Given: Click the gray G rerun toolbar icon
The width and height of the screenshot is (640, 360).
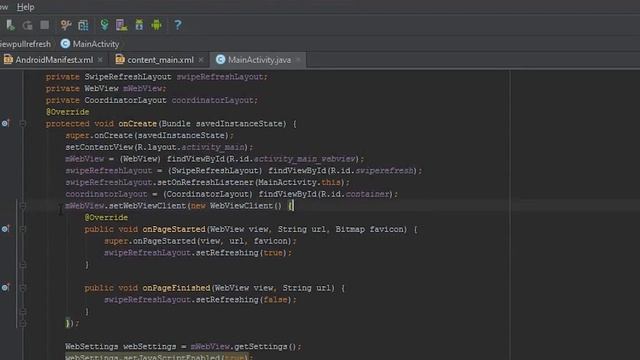Looking at the screenshot, I should 27,25.
